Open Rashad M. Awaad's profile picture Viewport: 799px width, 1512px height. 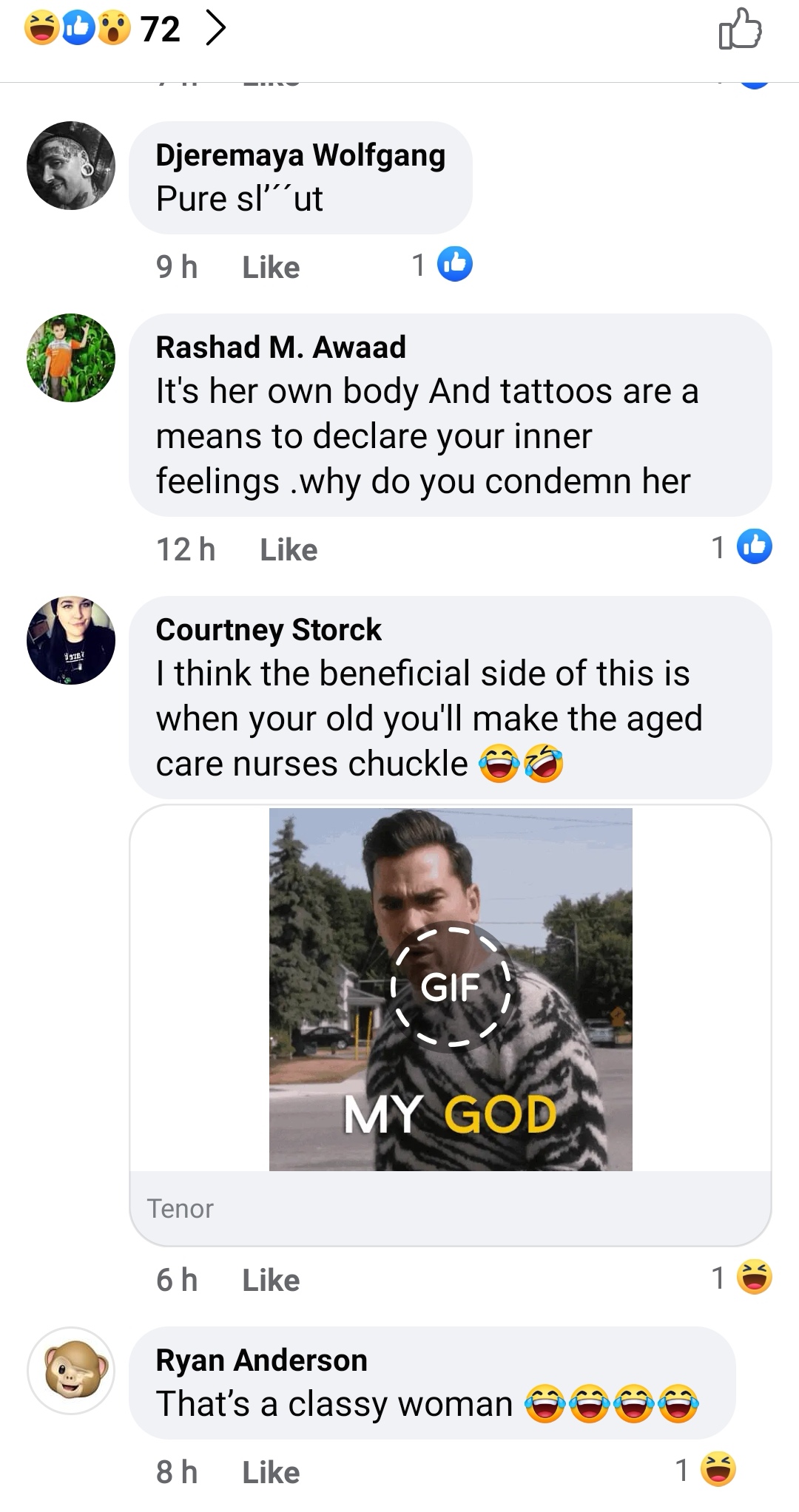71,358
